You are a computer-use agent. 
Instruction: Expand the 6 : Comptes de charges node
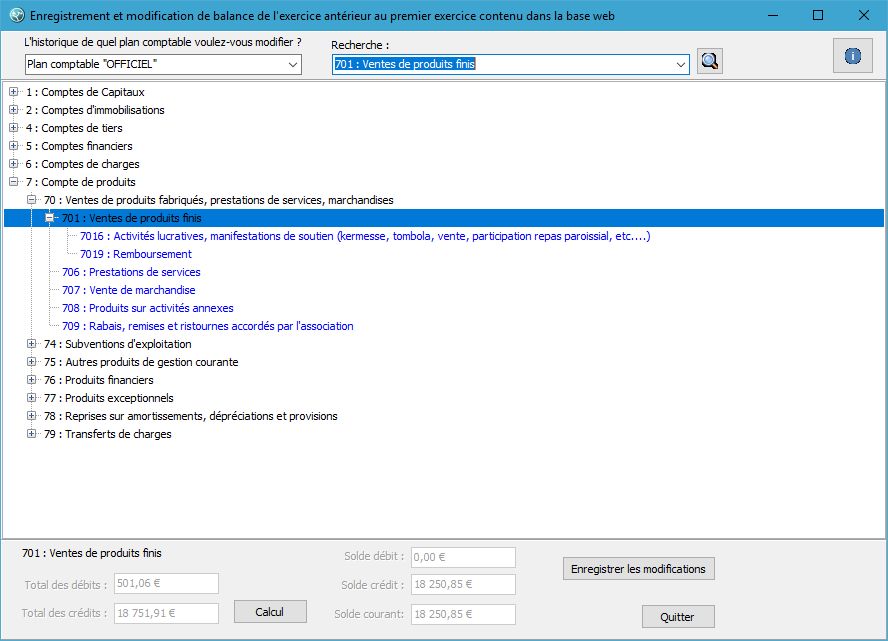14,164
